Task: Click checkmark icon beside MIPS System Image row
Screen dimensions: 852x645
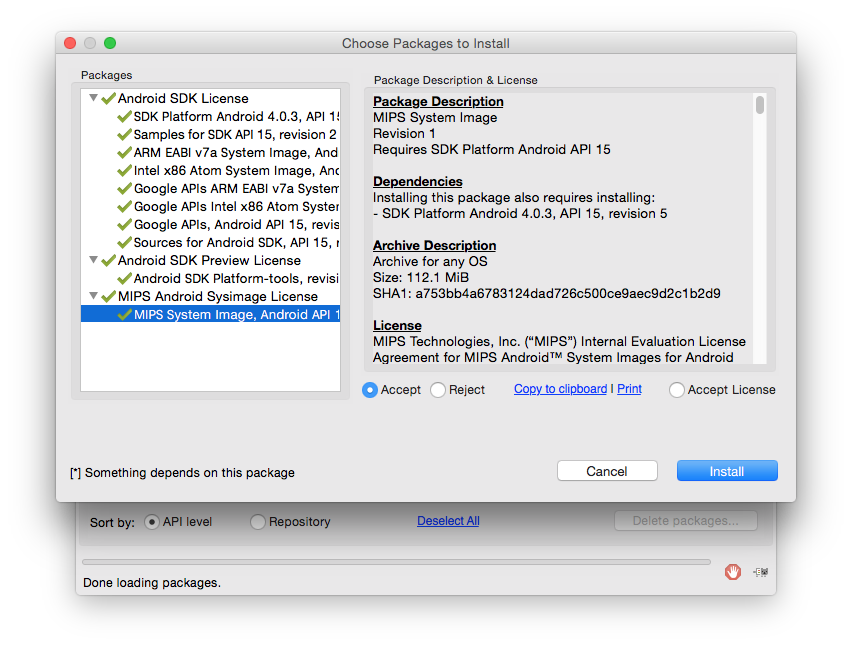Action: pos(124,314)
